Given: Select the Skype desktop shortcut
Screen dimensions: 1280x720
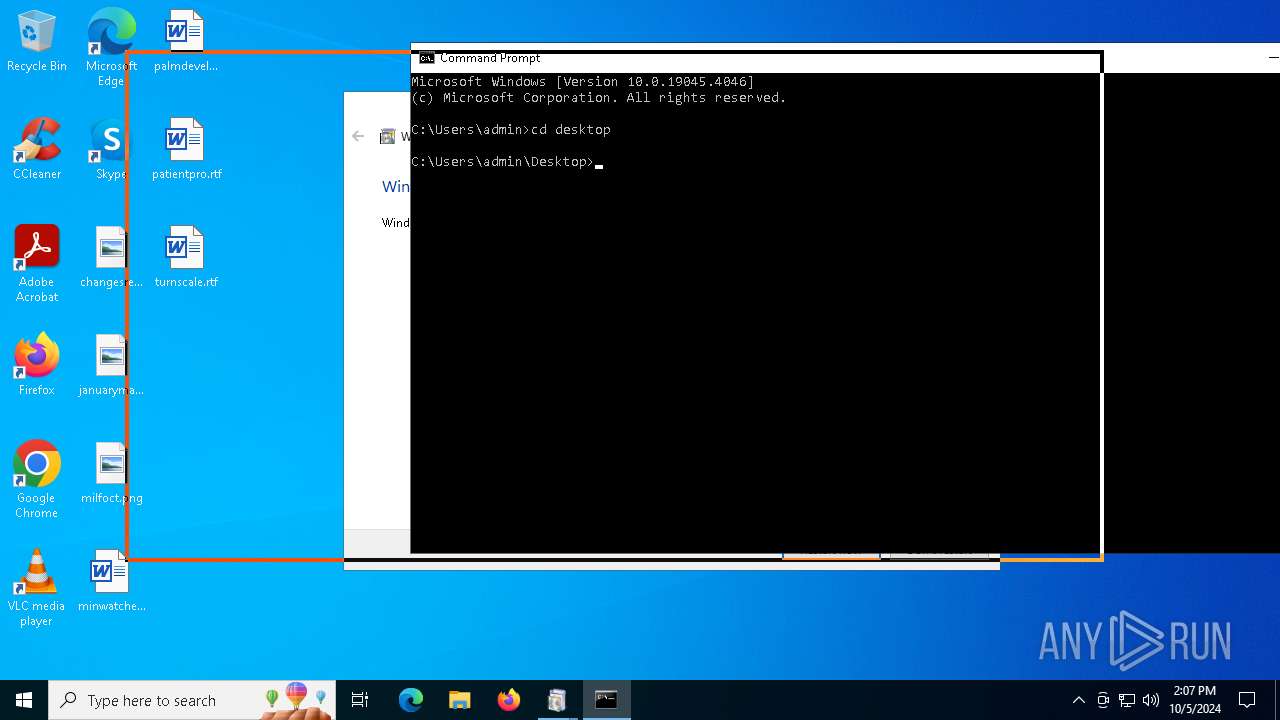Looking at the screenshot, I should point(111,149).
